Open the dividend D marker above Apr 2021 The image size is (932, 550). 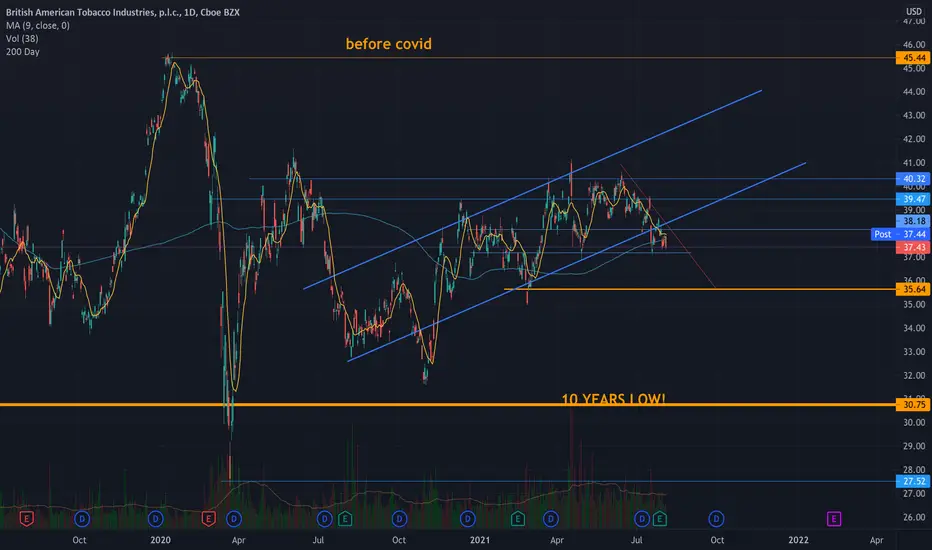[x=550, y=519]
